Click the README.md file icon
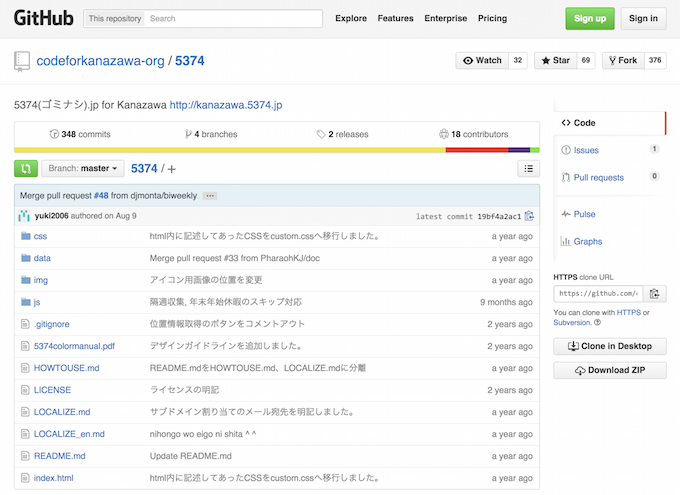The image size is (680, 495). (x=25, y=456)
